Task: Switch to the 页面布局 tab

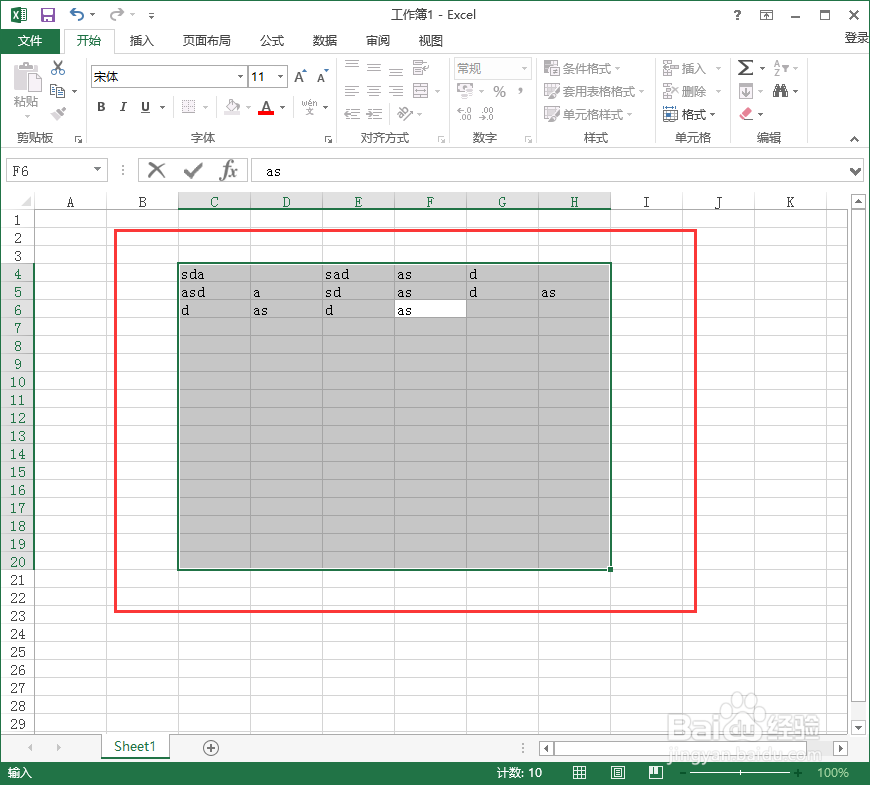Action: click(x=206, y=40)
